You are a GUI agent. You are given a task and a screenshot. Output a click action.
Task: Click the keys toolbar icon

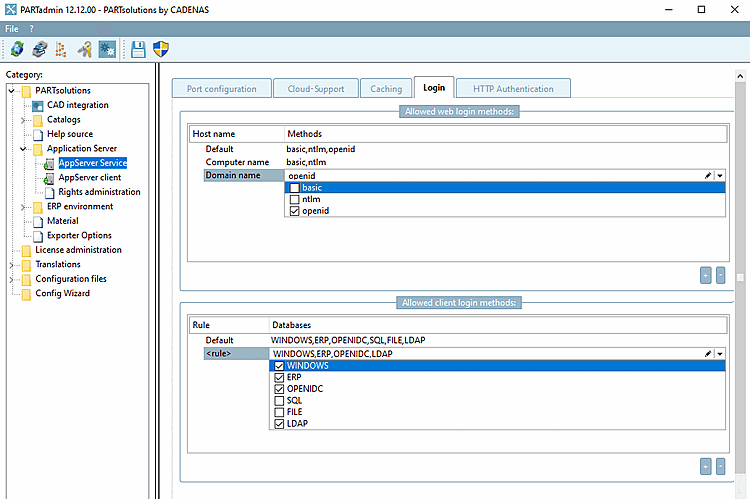85,49
